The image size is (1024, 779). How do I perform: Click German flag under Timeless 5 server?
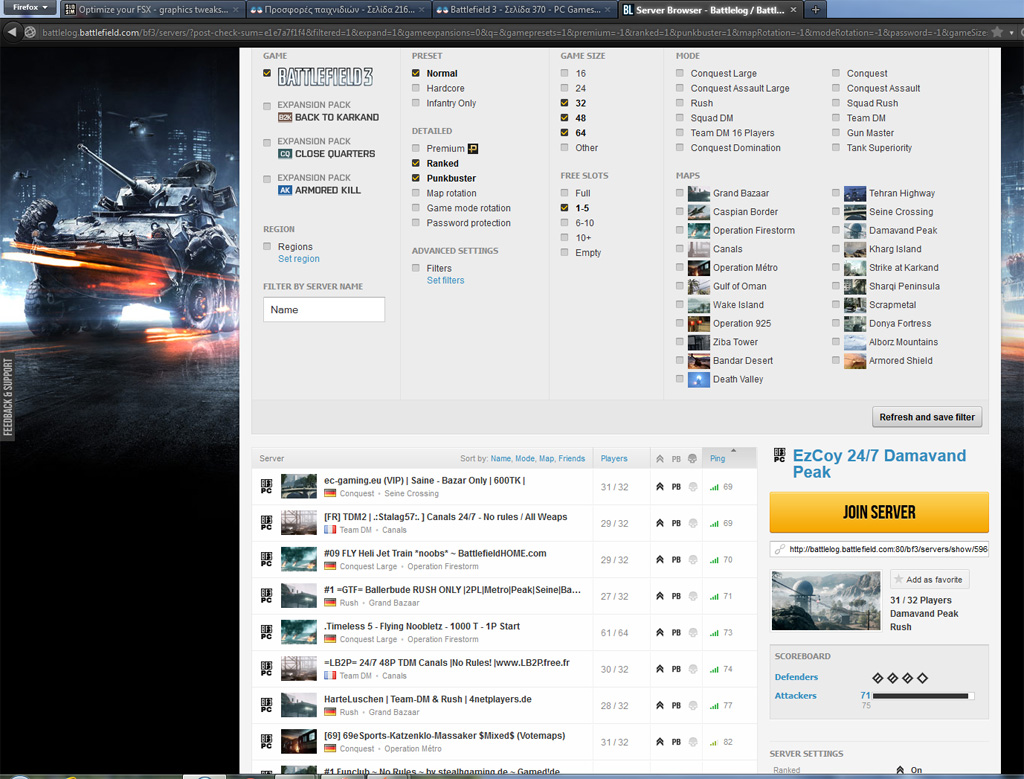click(330, 639)
